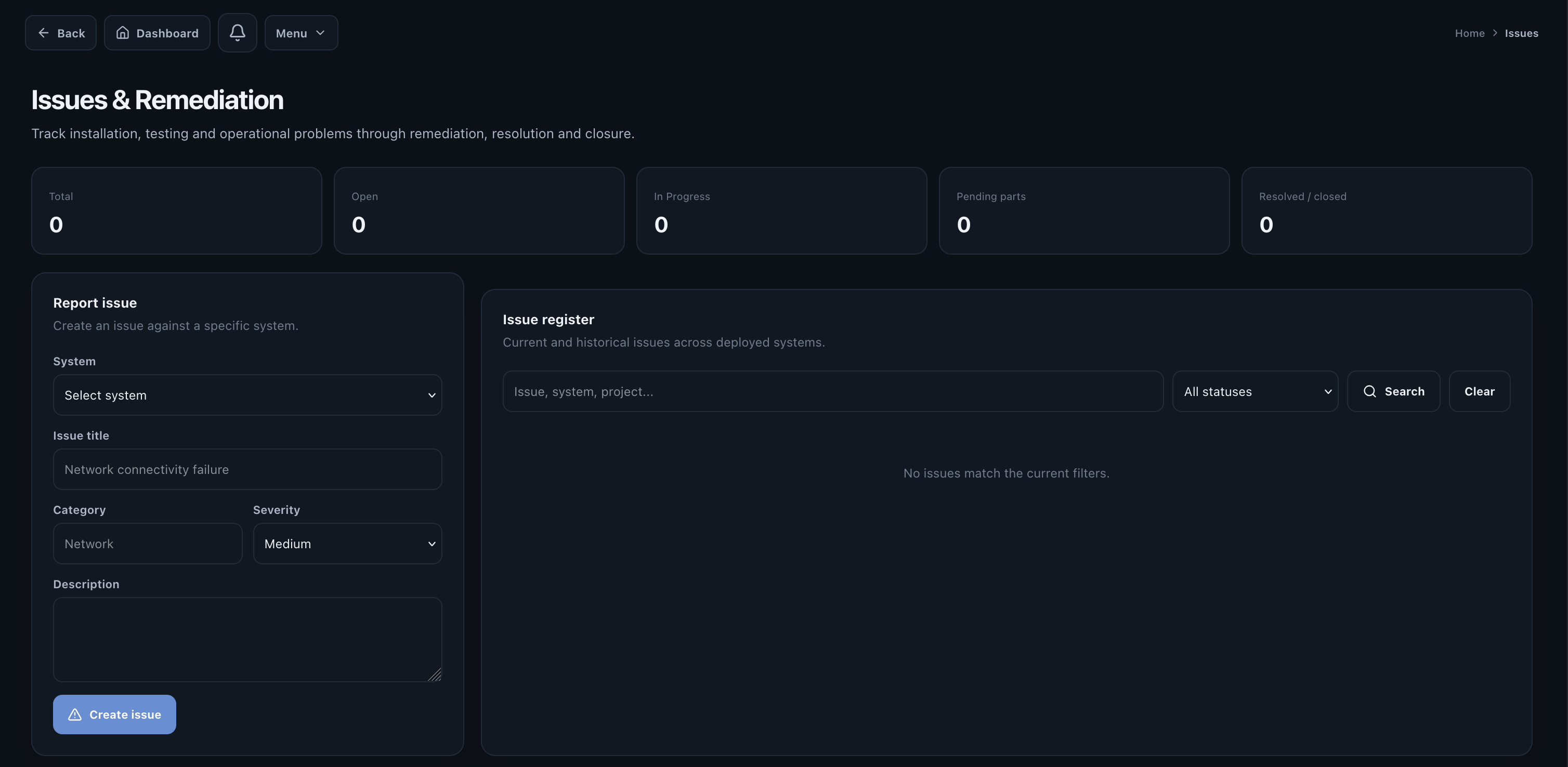
Task: Click the Home breadcrumb link
Action: (x=1469, y=33)
